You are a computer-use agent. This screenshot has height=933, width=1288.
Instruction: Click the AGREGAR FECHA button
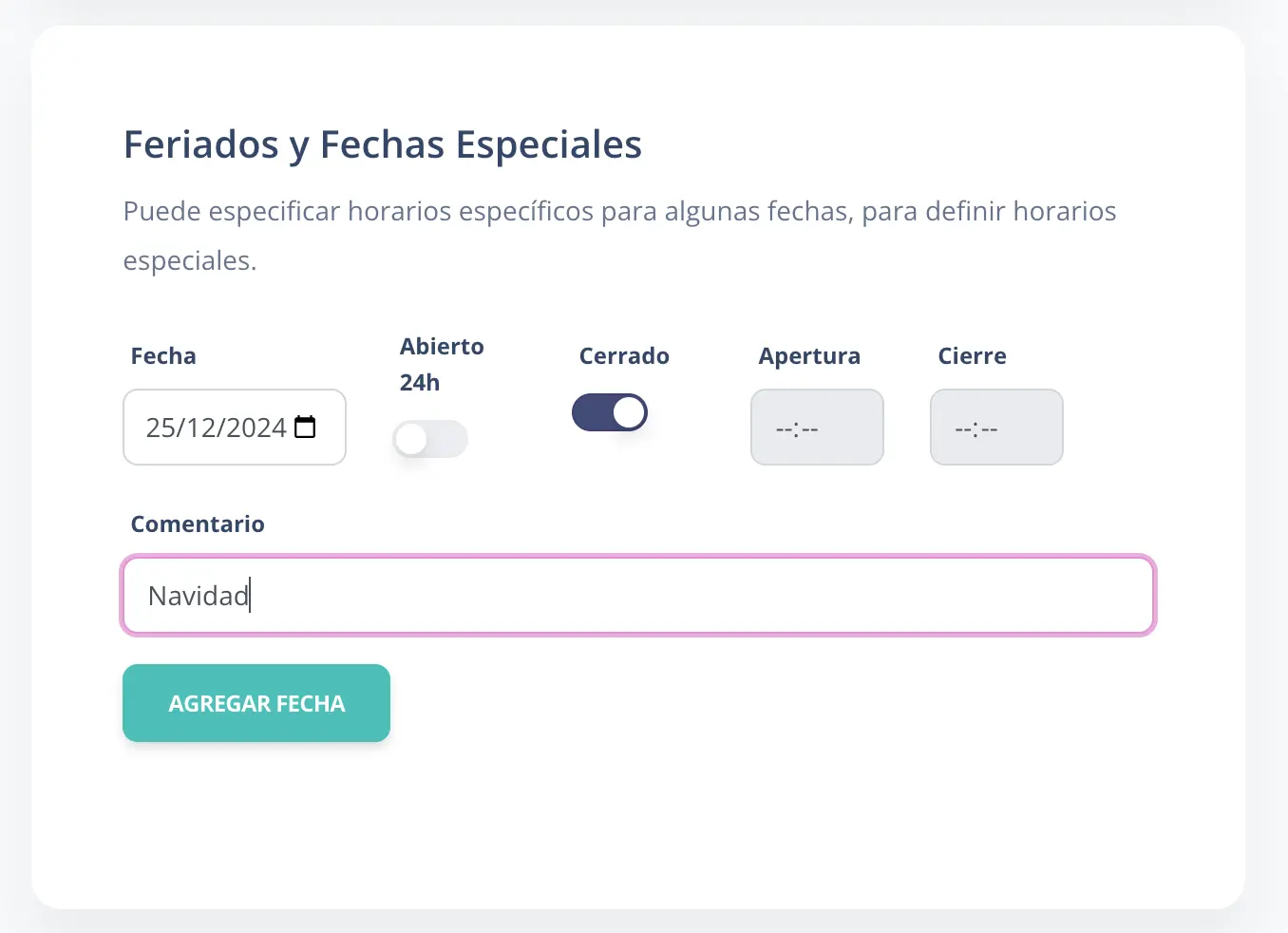click(x=256, y=703)
